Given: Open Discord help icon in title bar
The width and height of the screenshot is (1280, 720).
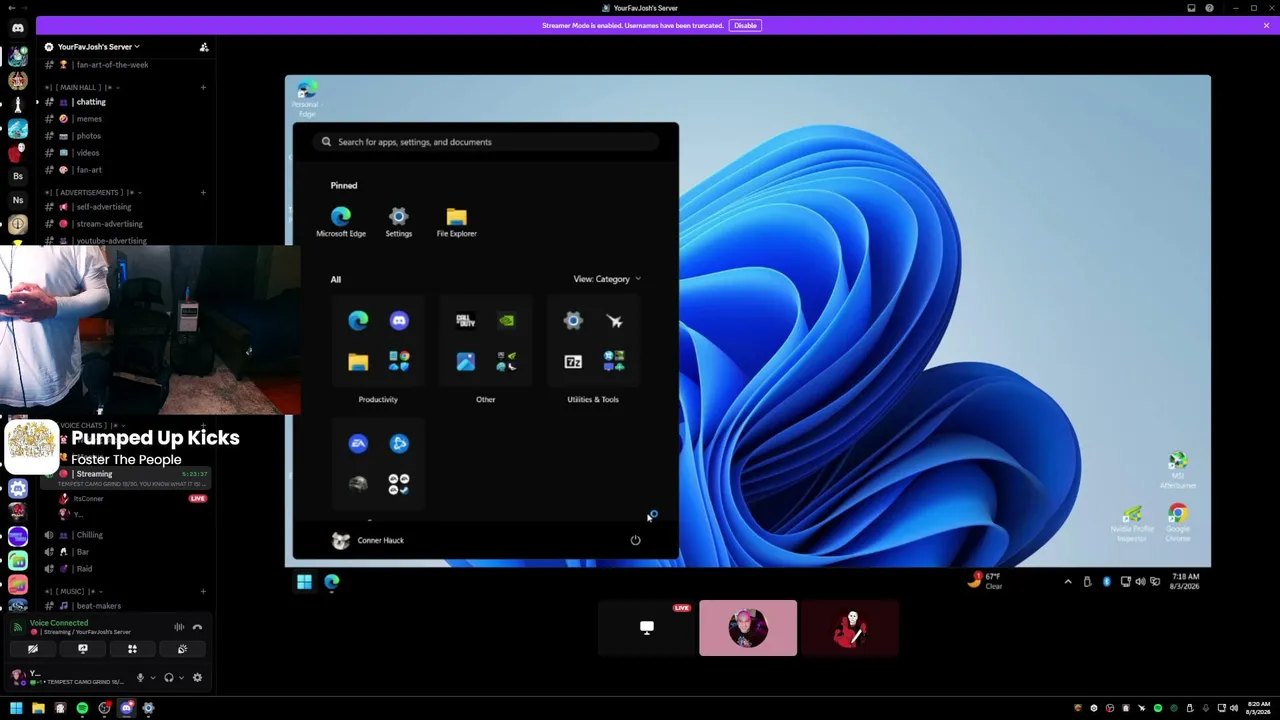Looking at the screenshot, I should [1210, 8].
